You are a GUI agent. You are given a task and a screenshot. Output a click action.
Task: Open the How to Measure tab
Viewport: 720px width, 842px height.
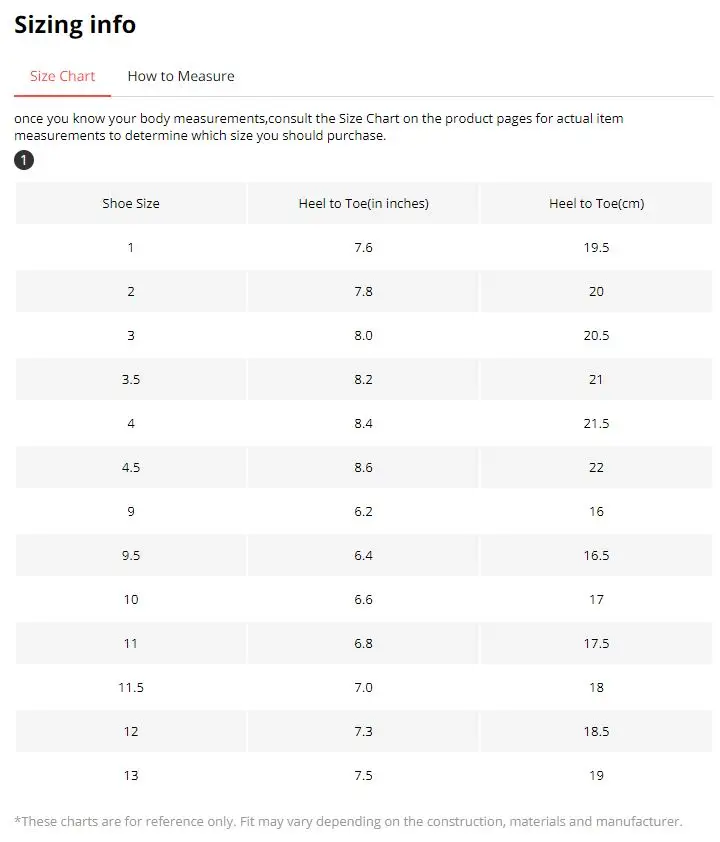pos(181,76)
